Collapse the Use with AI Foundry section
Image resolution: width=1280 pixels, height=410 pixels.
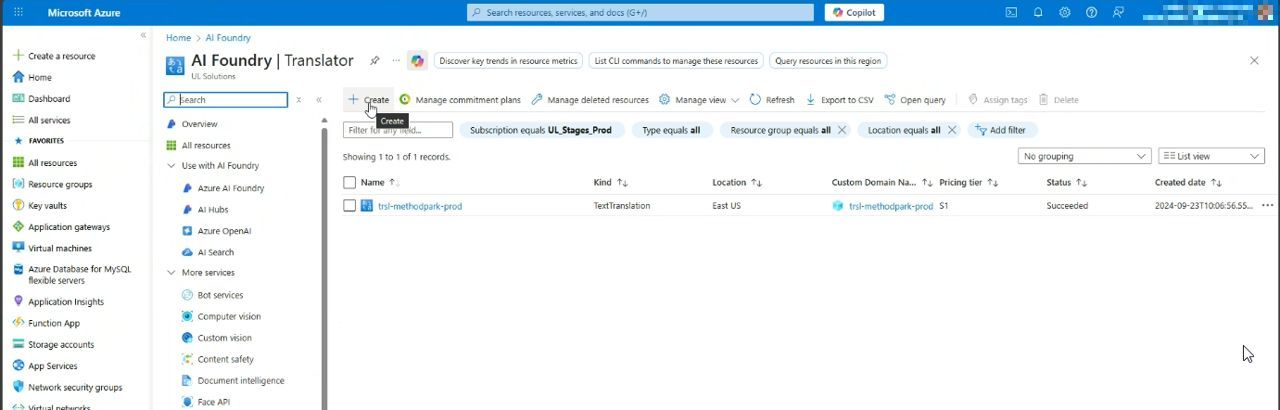pyautogui.click(x=171, y=166)
